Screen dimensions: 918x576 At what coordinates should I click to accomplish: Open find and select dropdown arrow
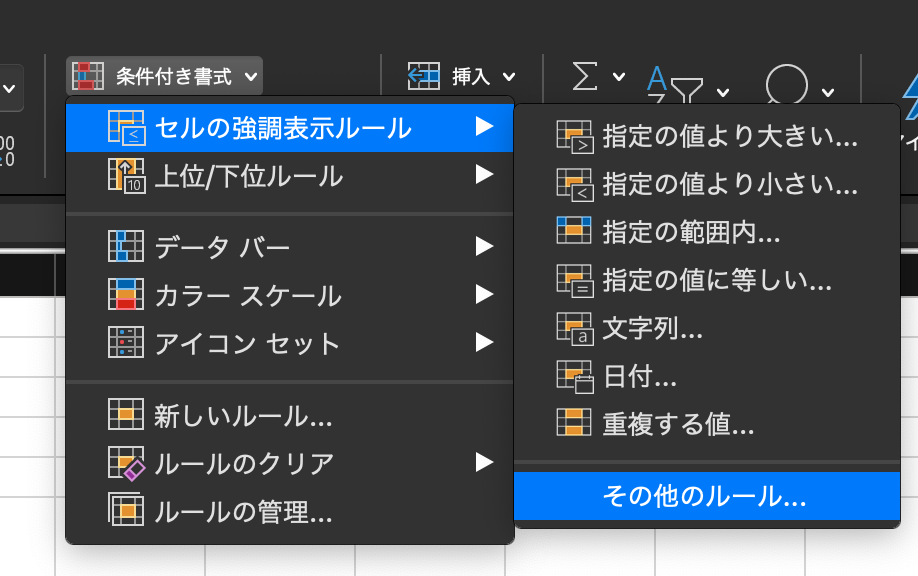click(828, 92)
